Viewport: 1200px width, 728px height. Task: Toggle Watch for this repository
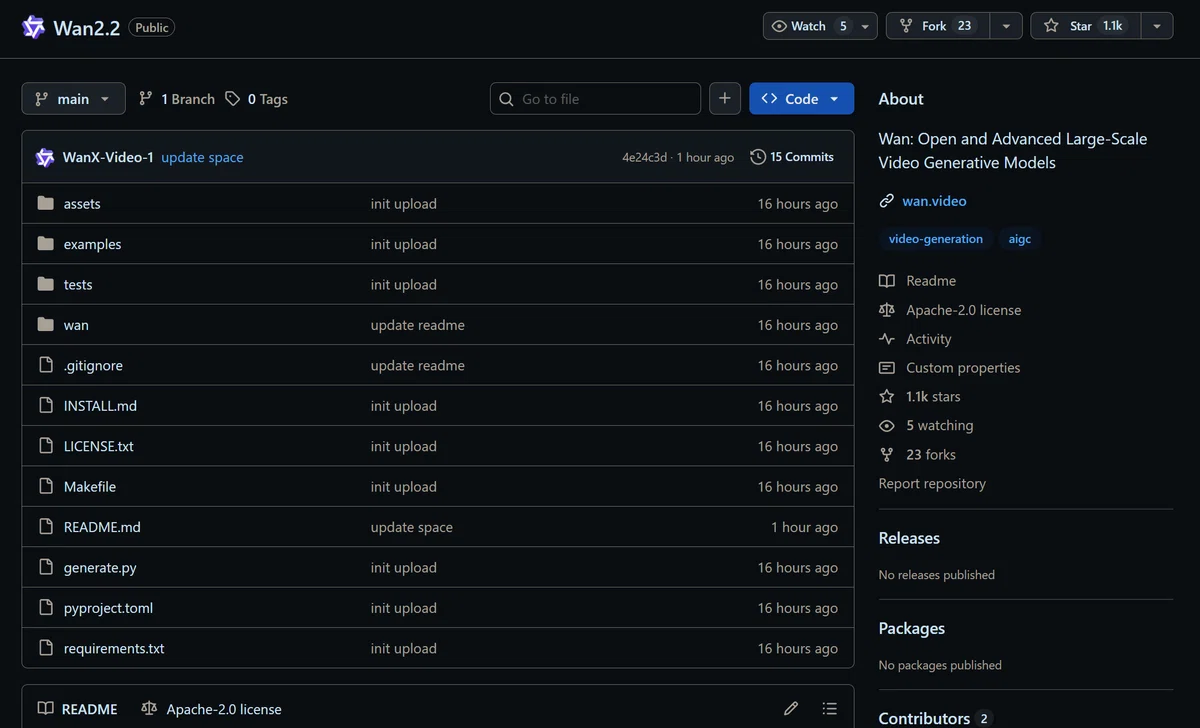pos(808,26)
